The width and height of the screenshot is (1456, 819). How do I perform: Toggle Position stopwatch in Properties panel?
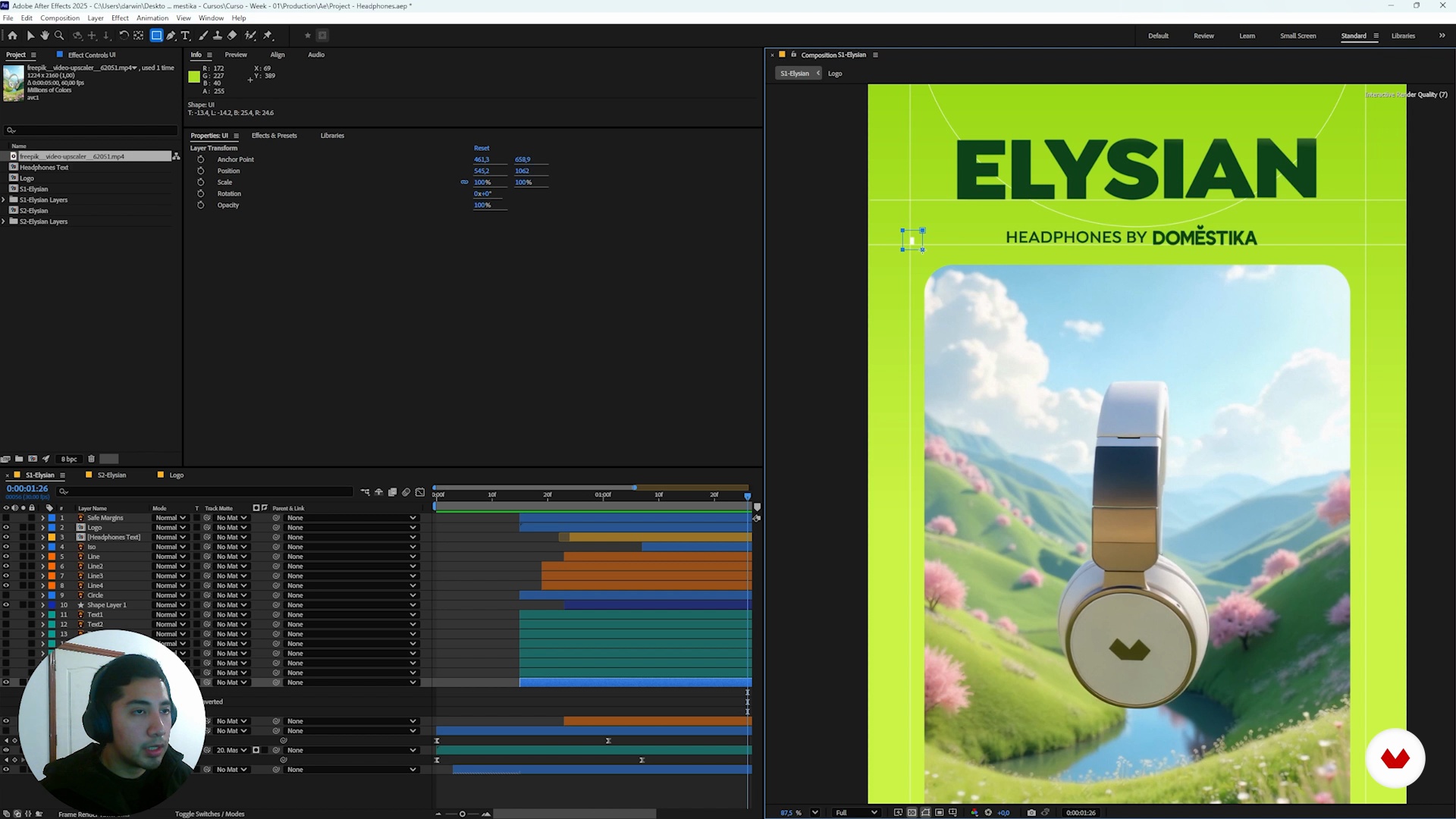pyautogui.click(x=200, y=171)
